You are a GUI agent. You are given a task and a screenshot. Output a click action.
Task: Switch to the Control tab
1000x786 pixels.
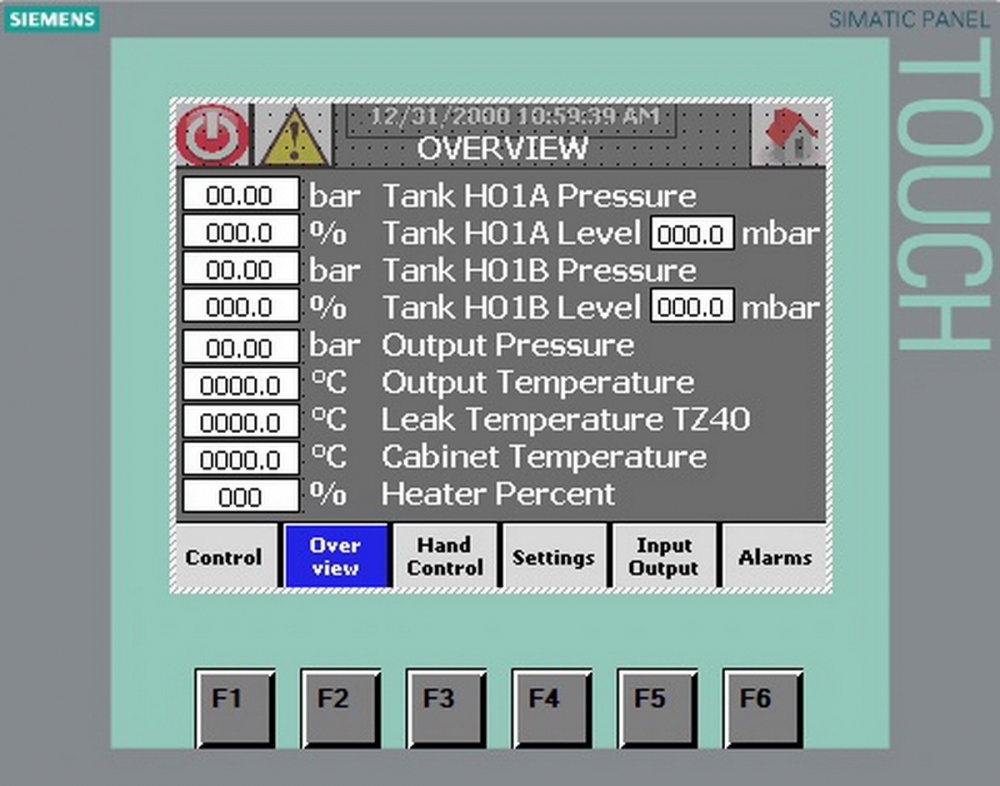(x=224, y=557)
